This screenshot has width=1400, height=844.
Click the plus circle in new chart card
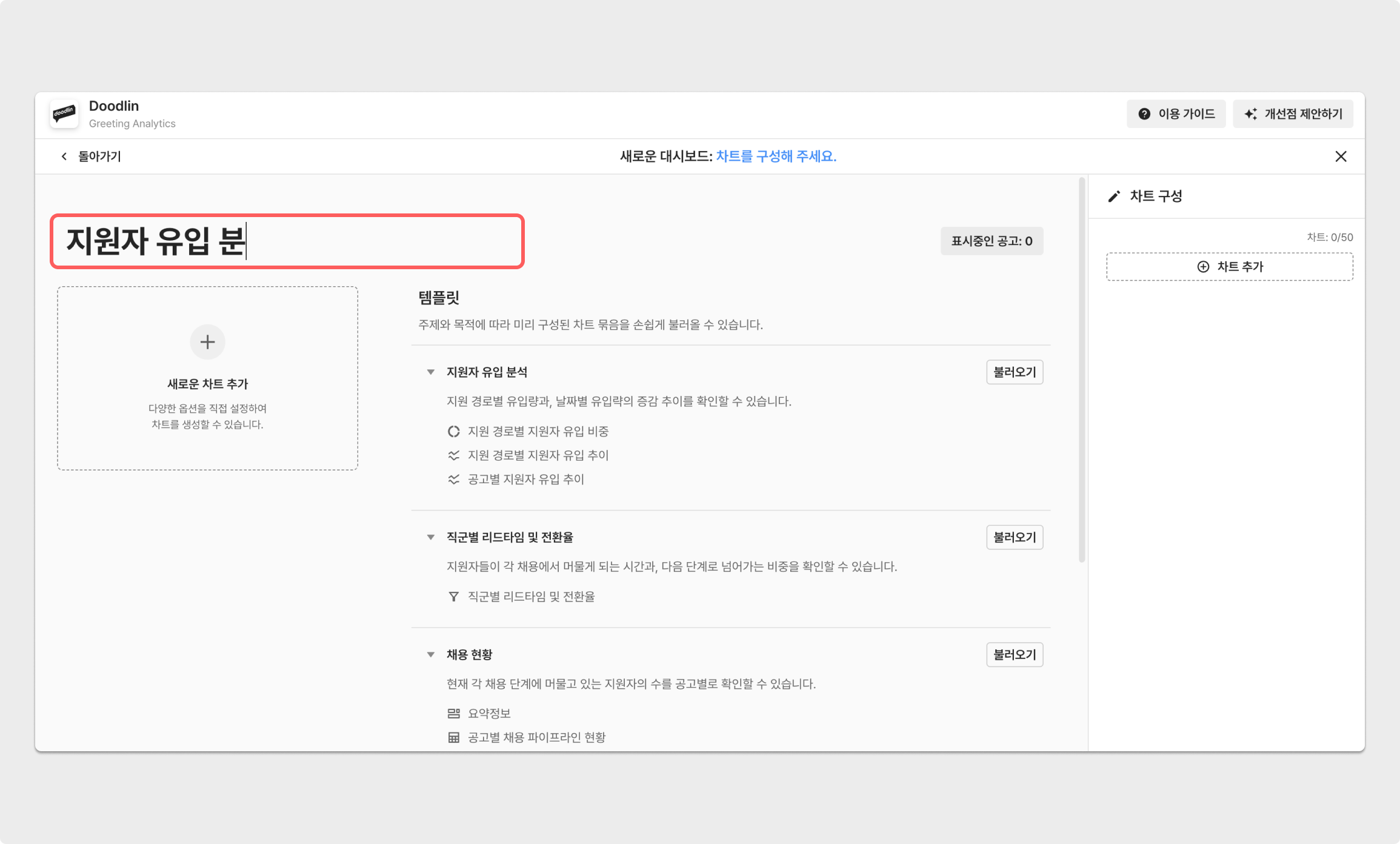(x=207, y=342)
